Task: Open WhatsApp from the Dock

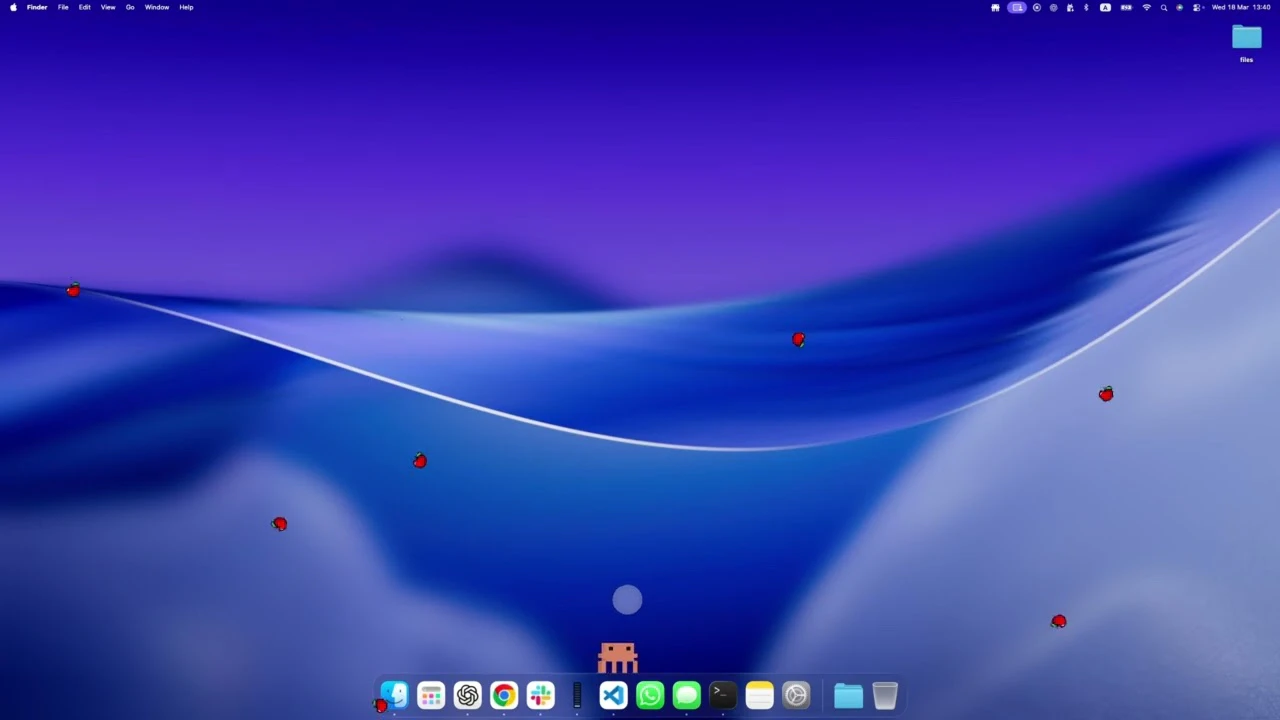Action: tap(650, 695)
